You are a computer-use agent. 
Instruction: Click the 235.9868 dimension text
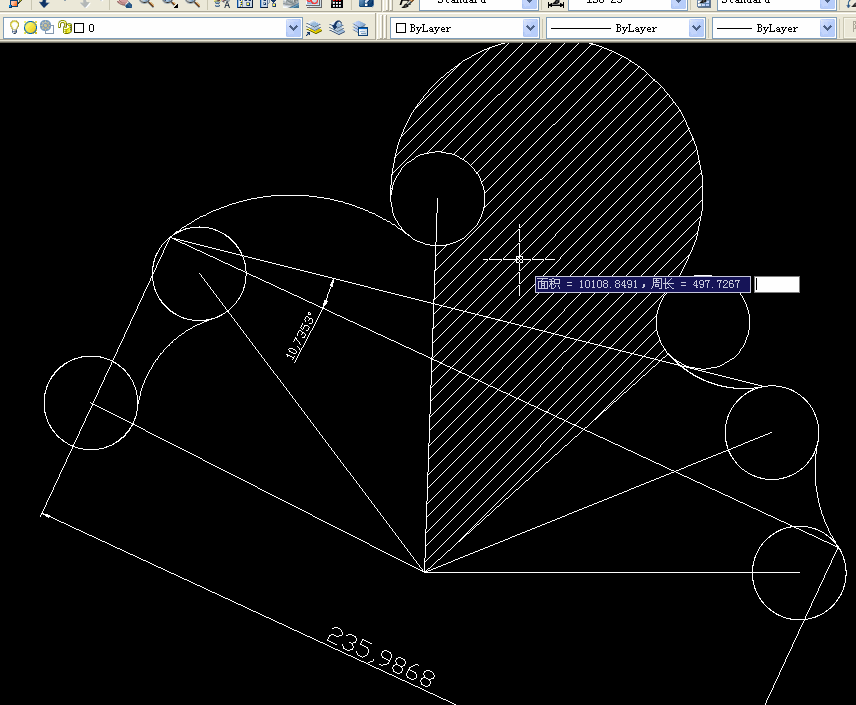(x=381, y=657)
